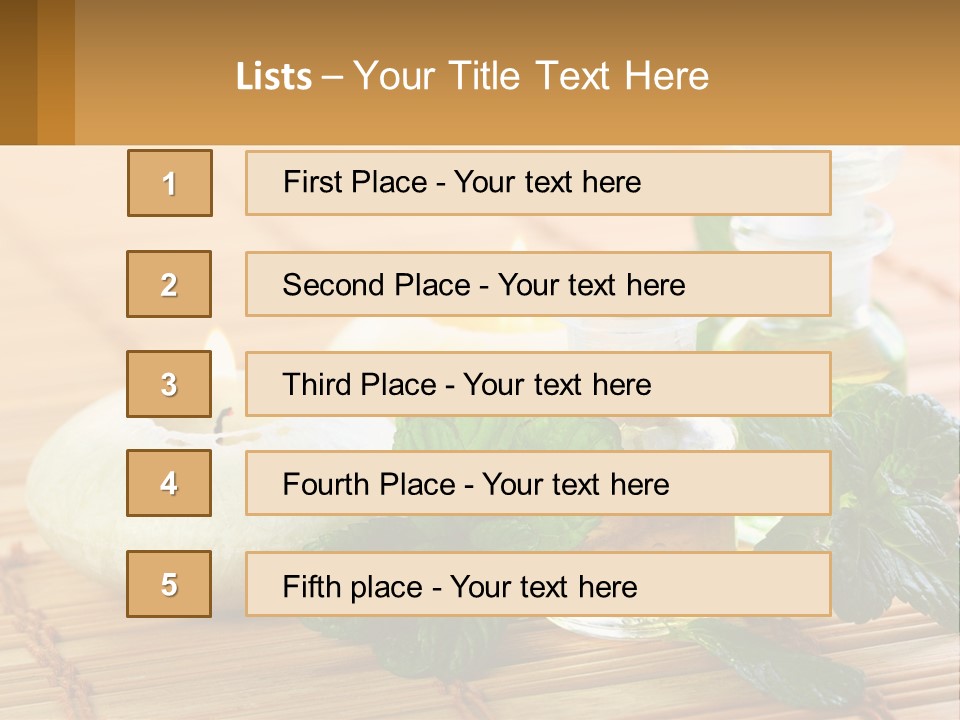
Task: Select the number 5 box
Action: [x=169, y=584]
